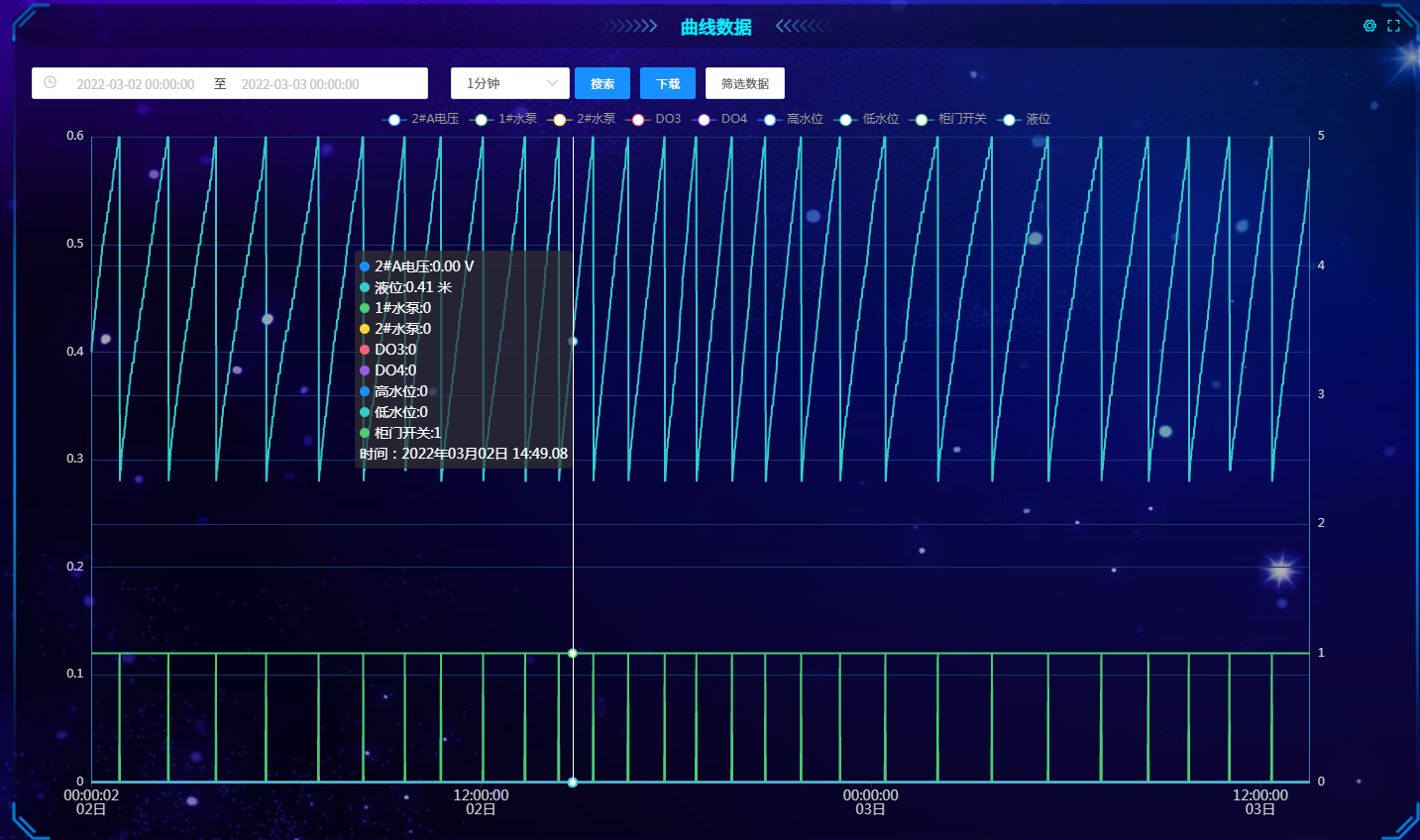Viewport: 1420px width, 840px height.
Task: Click the fullscreen expand icon
Action: coord(1393,26)
